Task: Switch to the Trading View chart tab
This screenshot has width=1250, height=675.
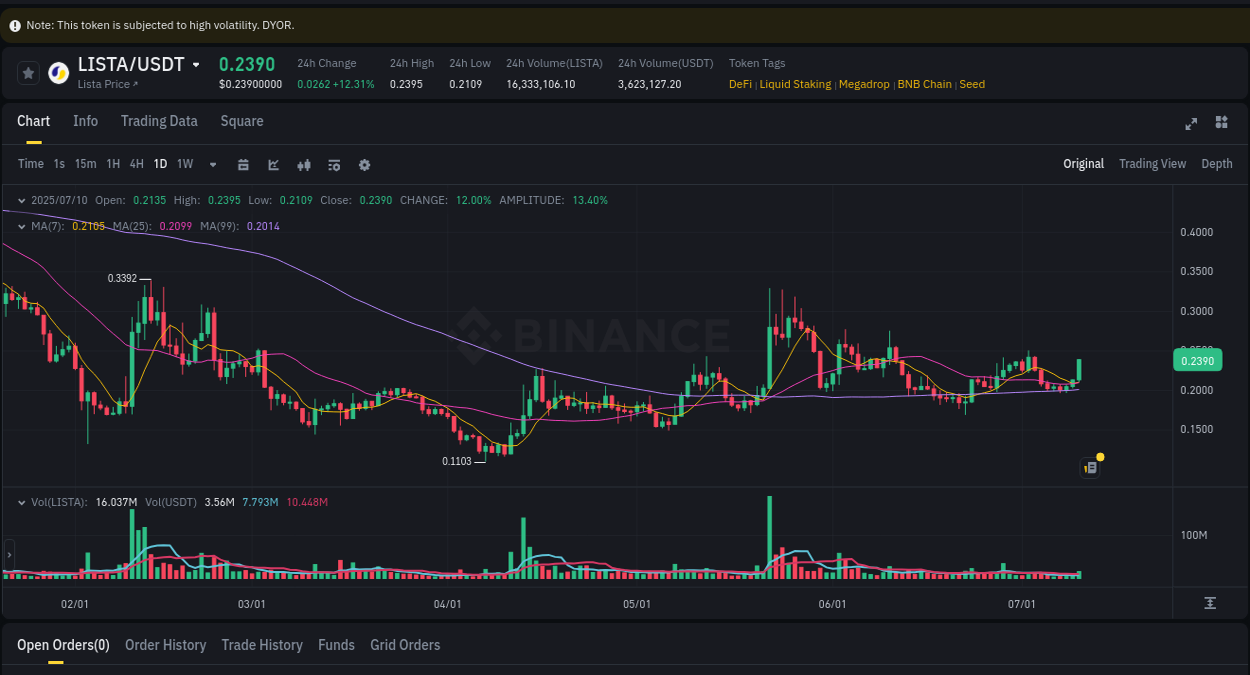Action: tap(1152, 163)
